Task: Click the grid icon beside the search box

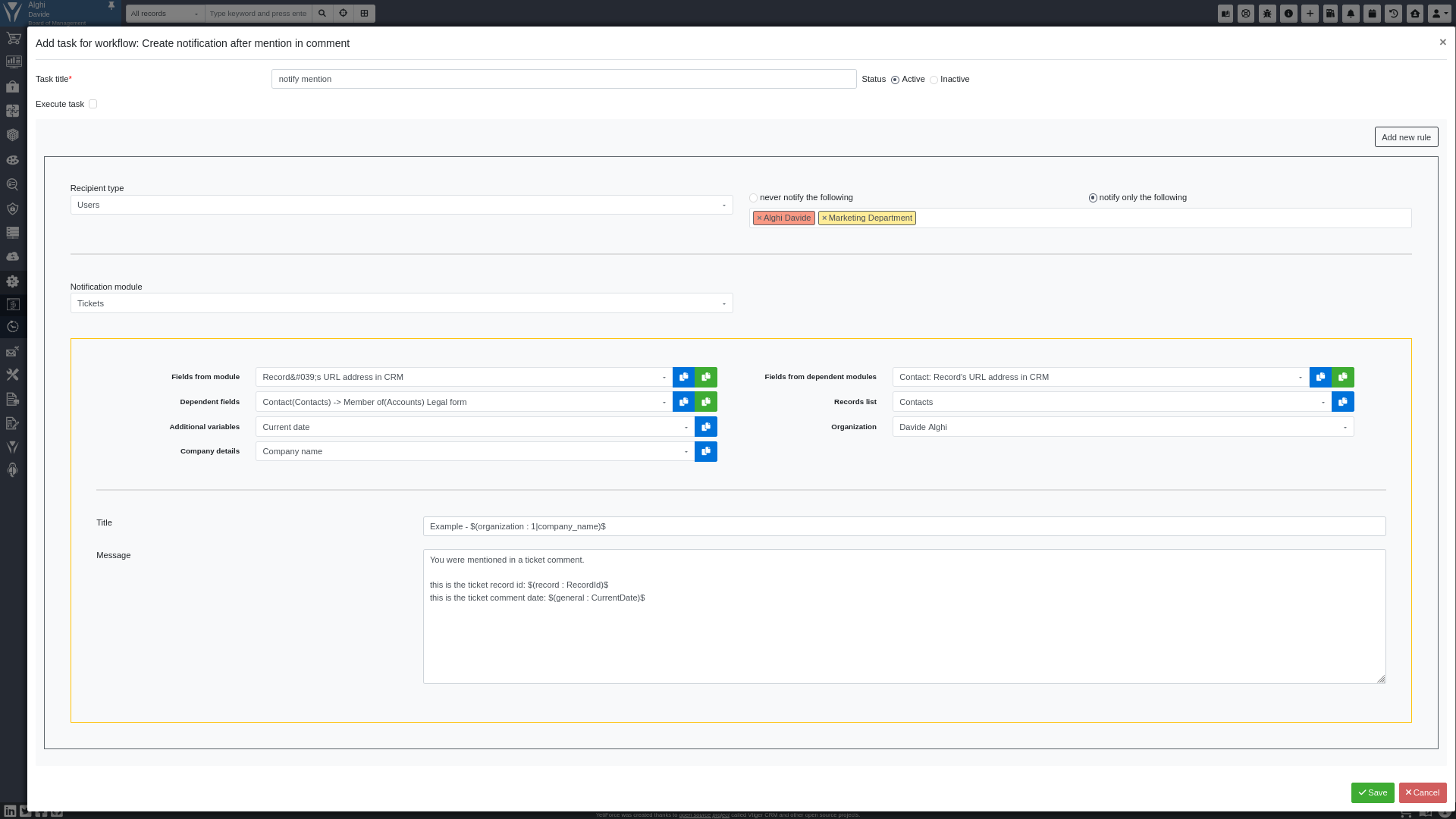Action: tap(365, 13)
